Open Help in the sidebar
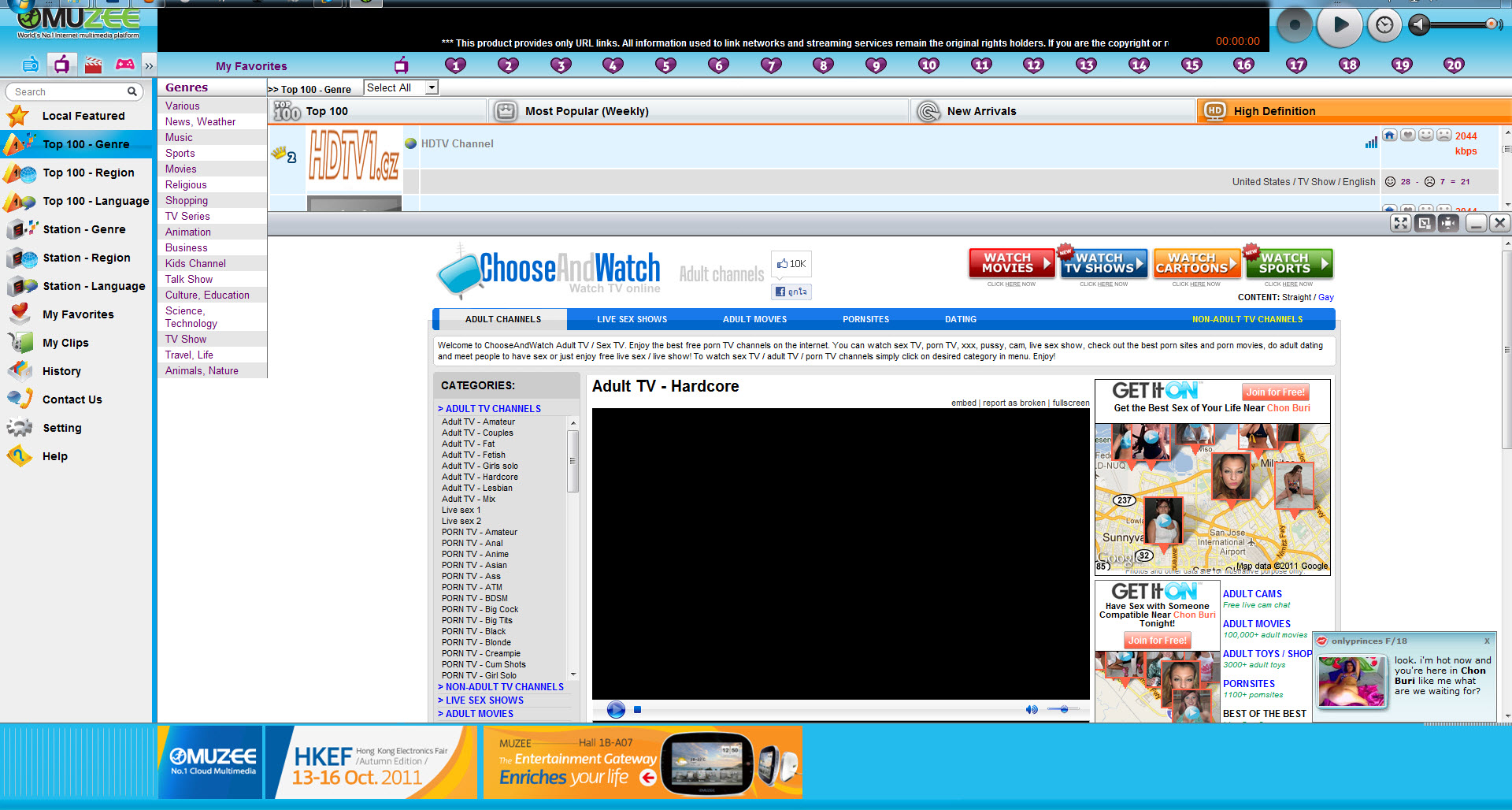 pos(76,456)
